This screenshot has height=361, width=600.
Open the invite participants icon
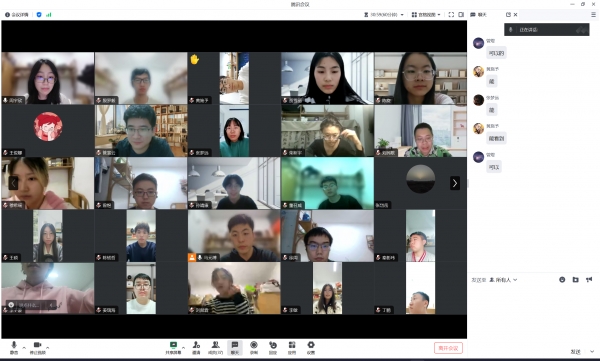196,347
